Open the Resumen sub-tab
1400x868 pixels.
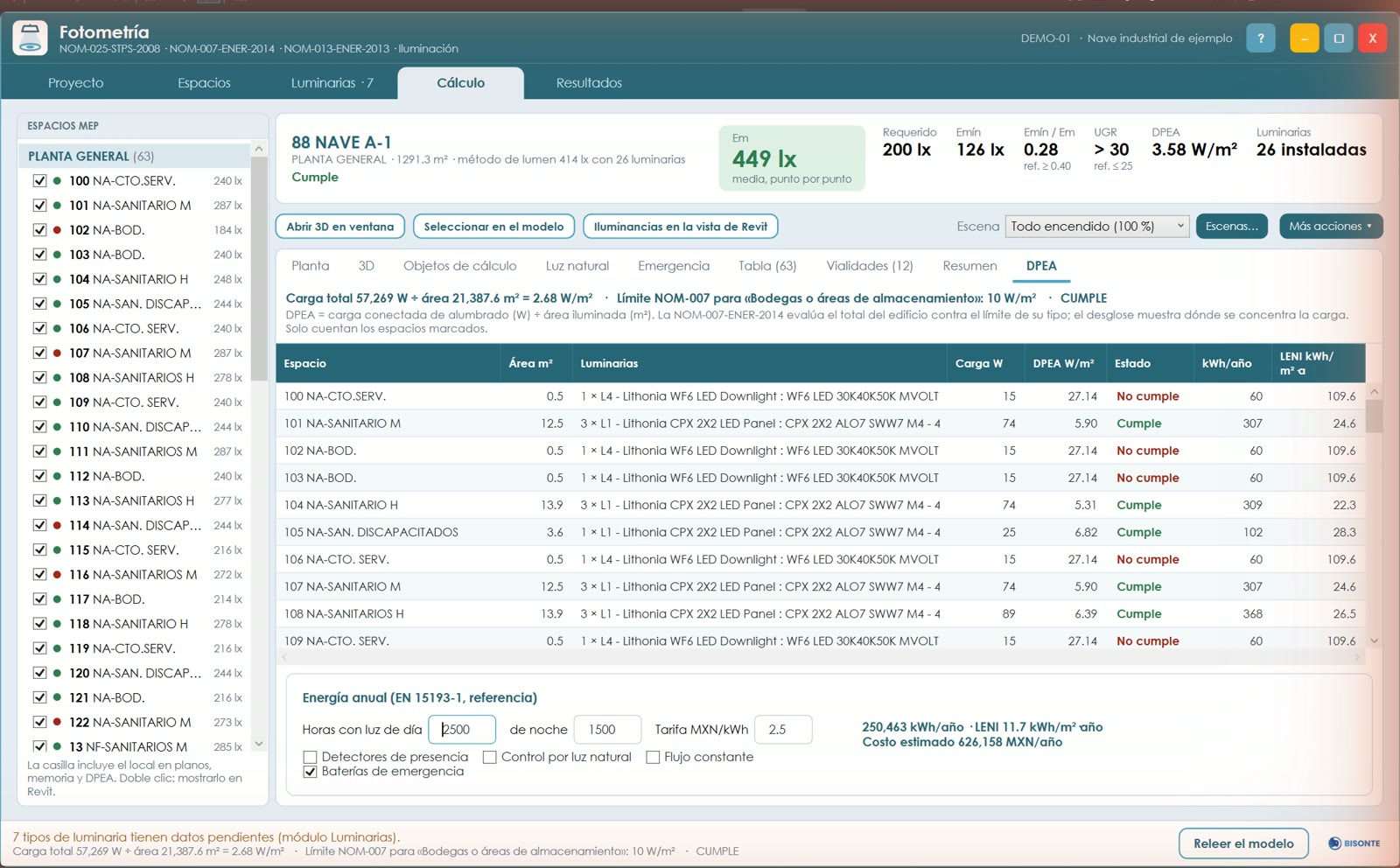click(969, 266)
